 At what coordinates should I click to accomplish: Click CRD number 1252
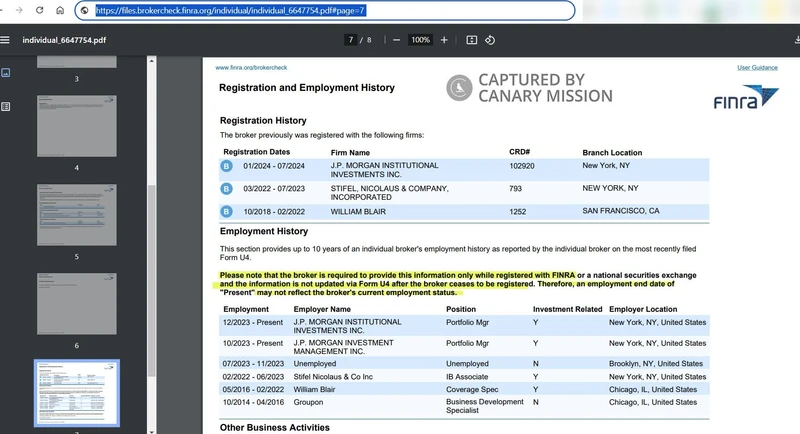(x=517, y=212)
